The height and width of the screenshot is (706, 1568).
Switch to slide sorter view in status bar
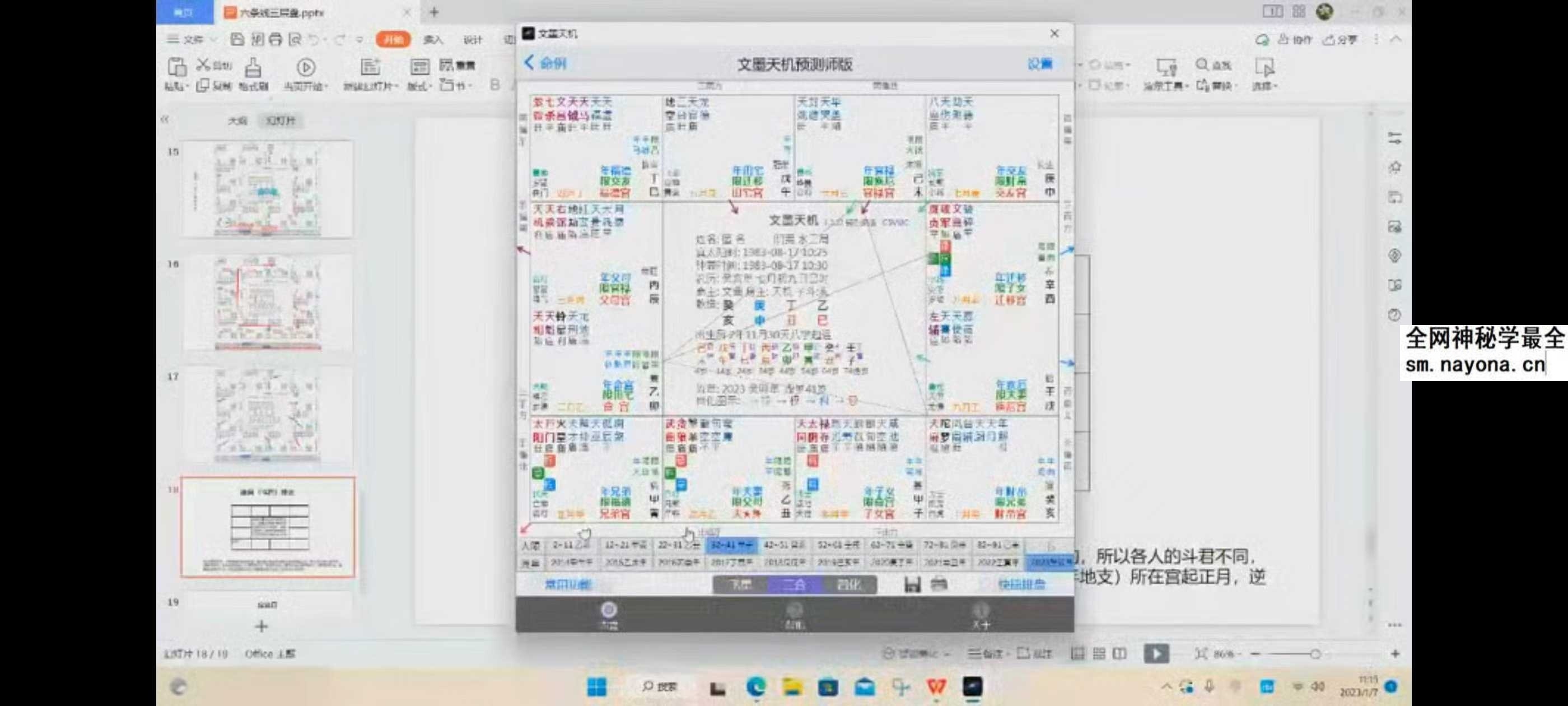1099,654
